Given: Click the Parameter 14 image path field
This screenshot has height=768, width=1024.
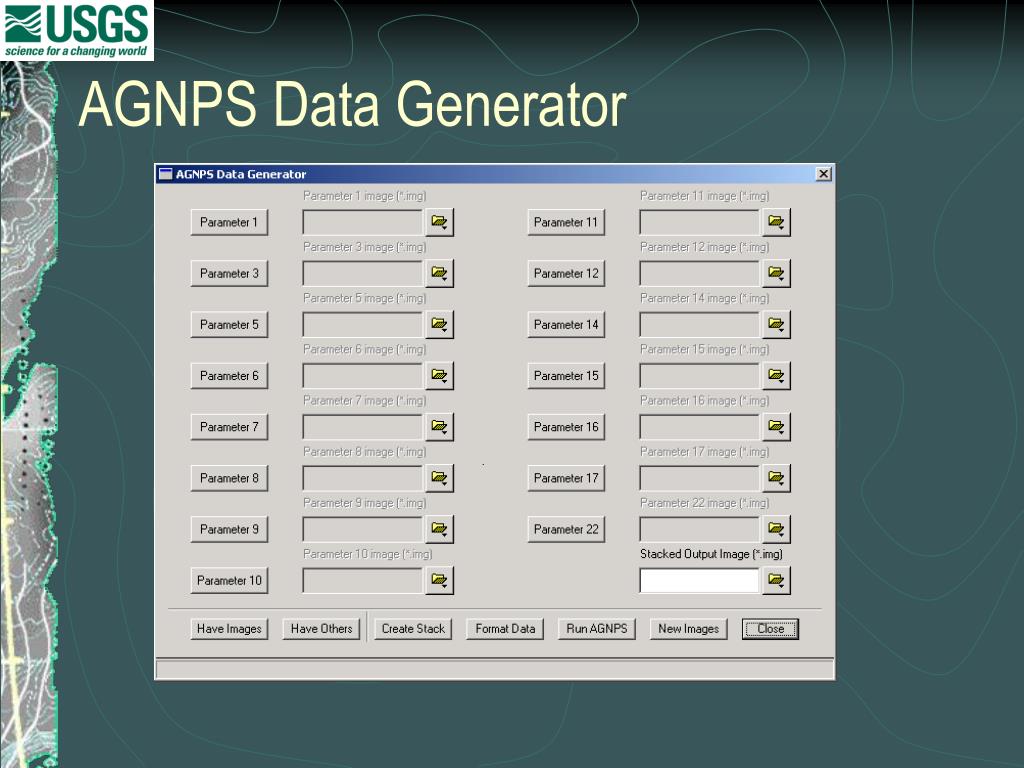Looking at the screenshot, I should point(699,325).
